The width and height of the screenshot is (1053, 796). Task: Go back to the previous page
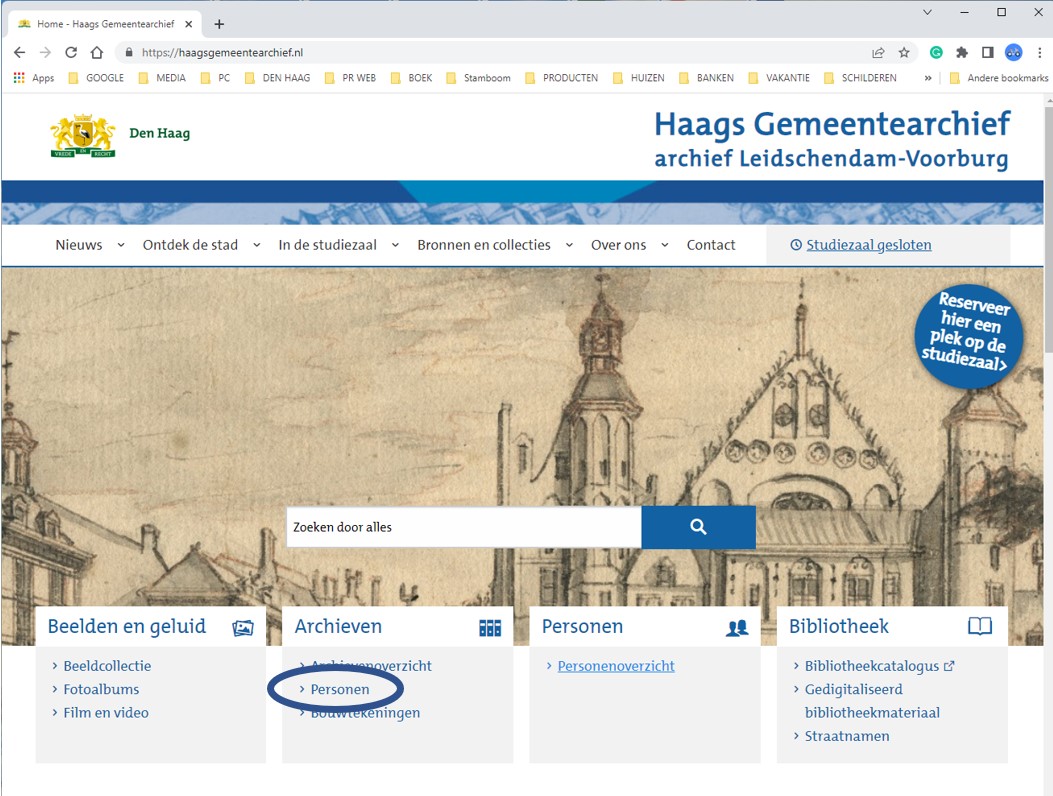pyautogui.click(x=19, y=52)
